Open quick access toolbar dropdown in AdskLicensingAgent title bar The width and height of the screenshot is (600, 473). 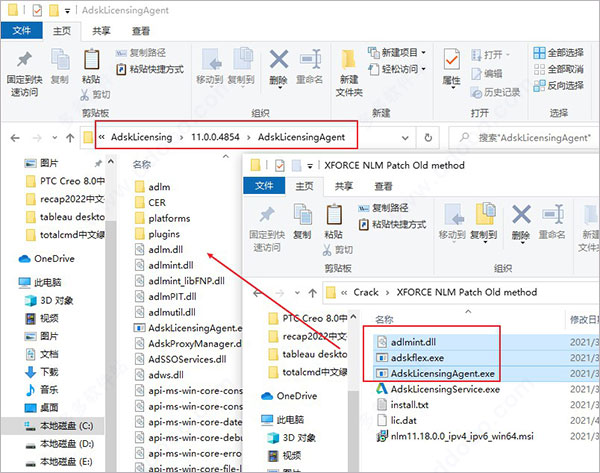(x=67, y=11)
